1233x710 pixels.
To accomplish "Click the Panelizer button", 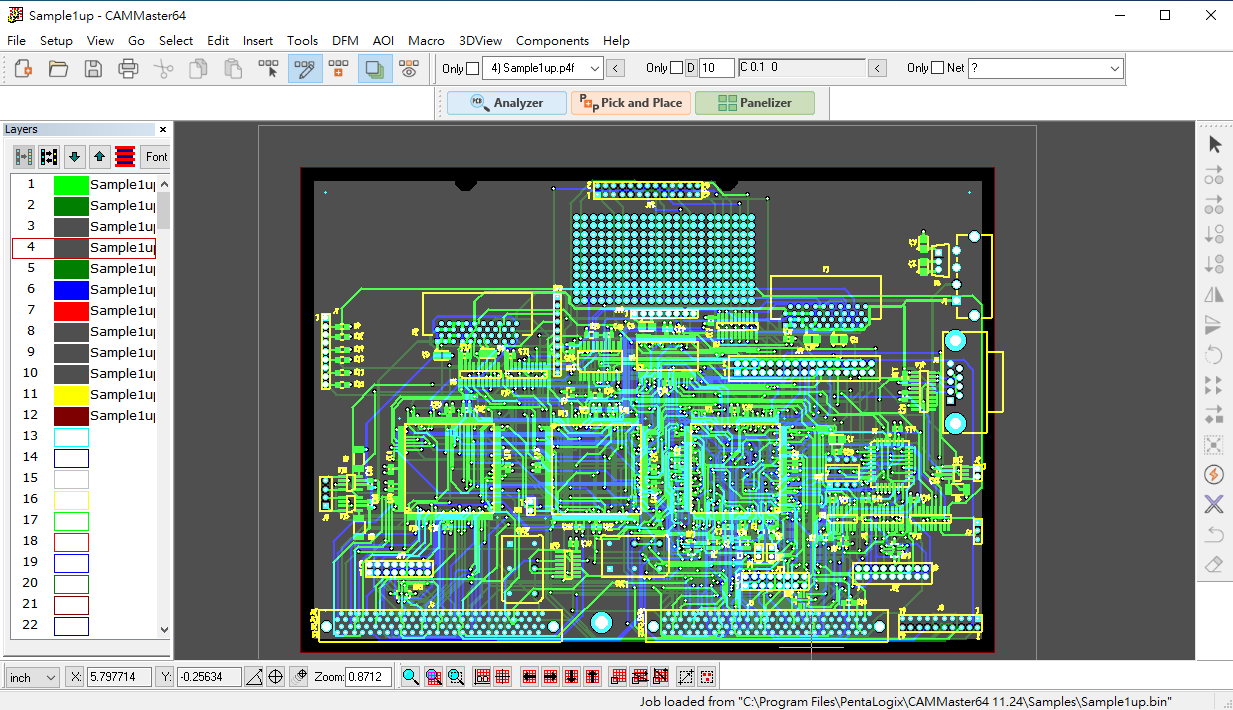I will click(x=755, y=102).
